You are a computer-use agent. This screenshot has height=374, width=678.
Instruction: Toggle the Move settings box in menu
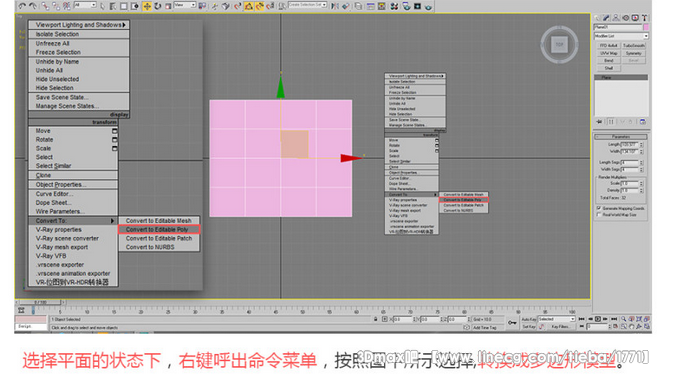[x=115, y=131]
